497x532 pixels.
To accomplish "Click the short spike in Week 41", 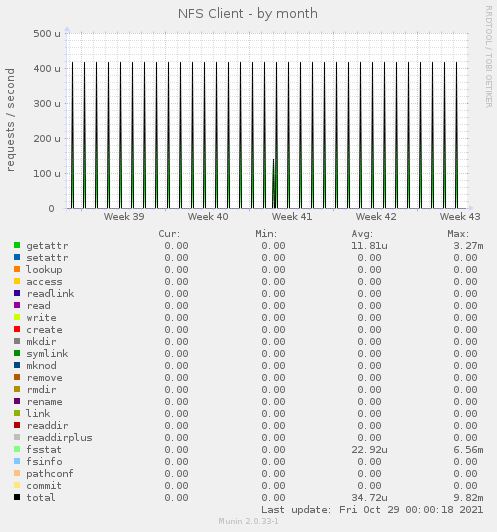I will 273,183.
